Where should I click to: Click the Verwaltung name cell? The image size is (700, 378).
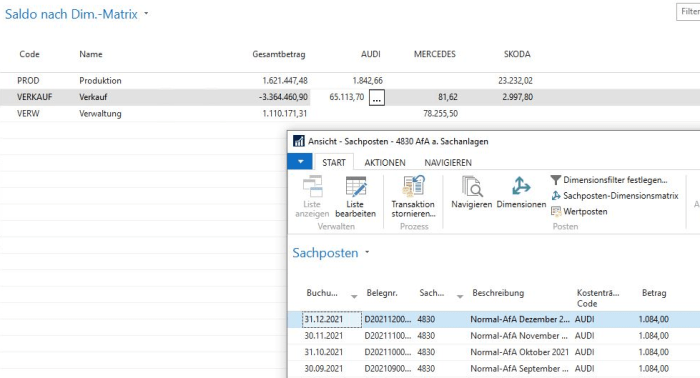pos(100,113)
